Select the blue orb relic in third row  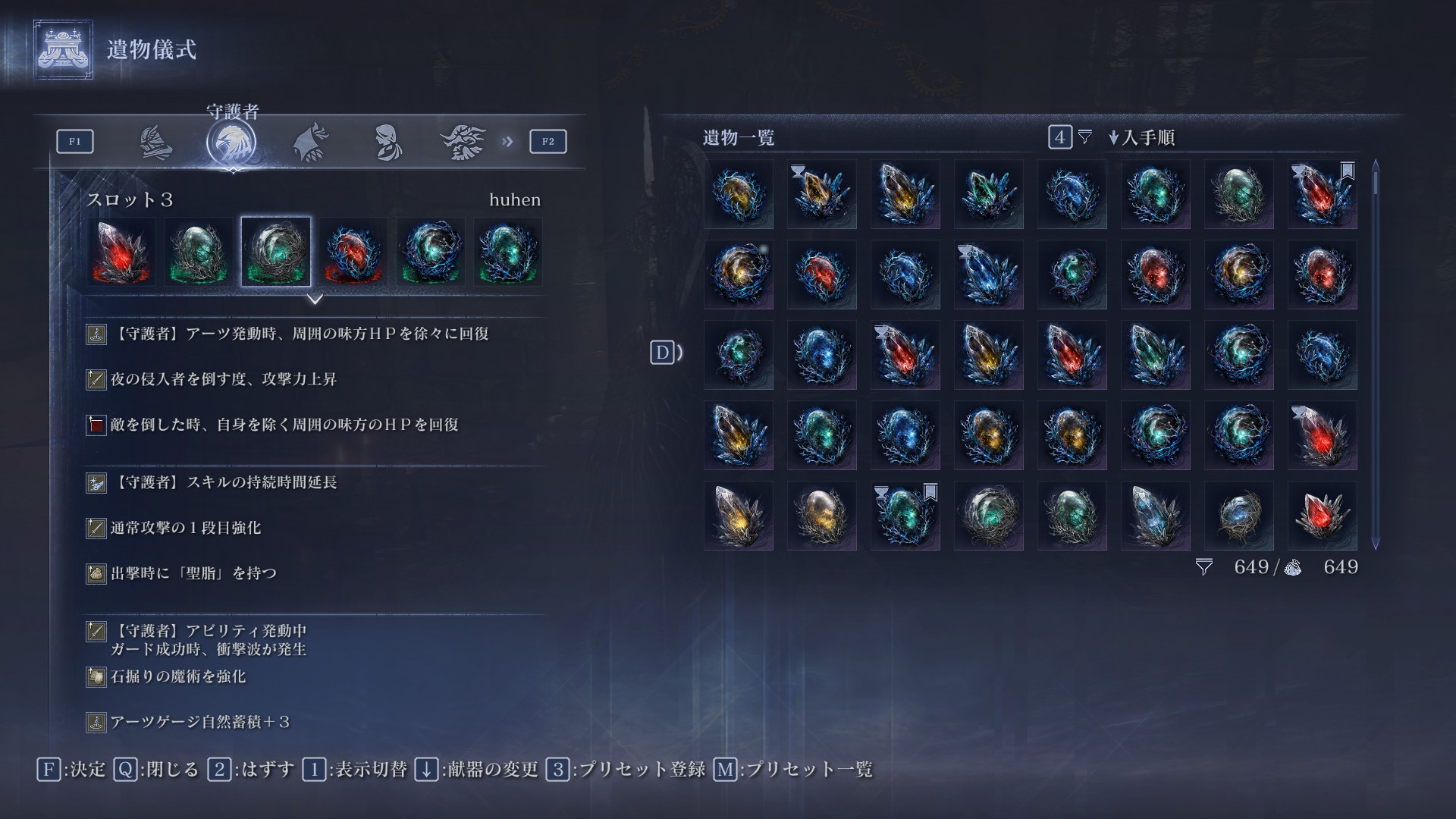[x=822, y=355]
